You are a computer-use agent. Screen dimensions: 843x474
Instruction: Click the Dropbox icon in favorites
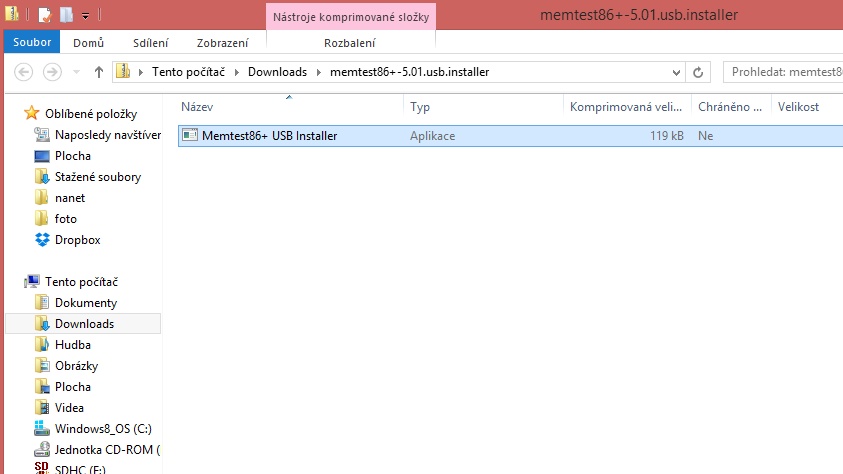42,240
